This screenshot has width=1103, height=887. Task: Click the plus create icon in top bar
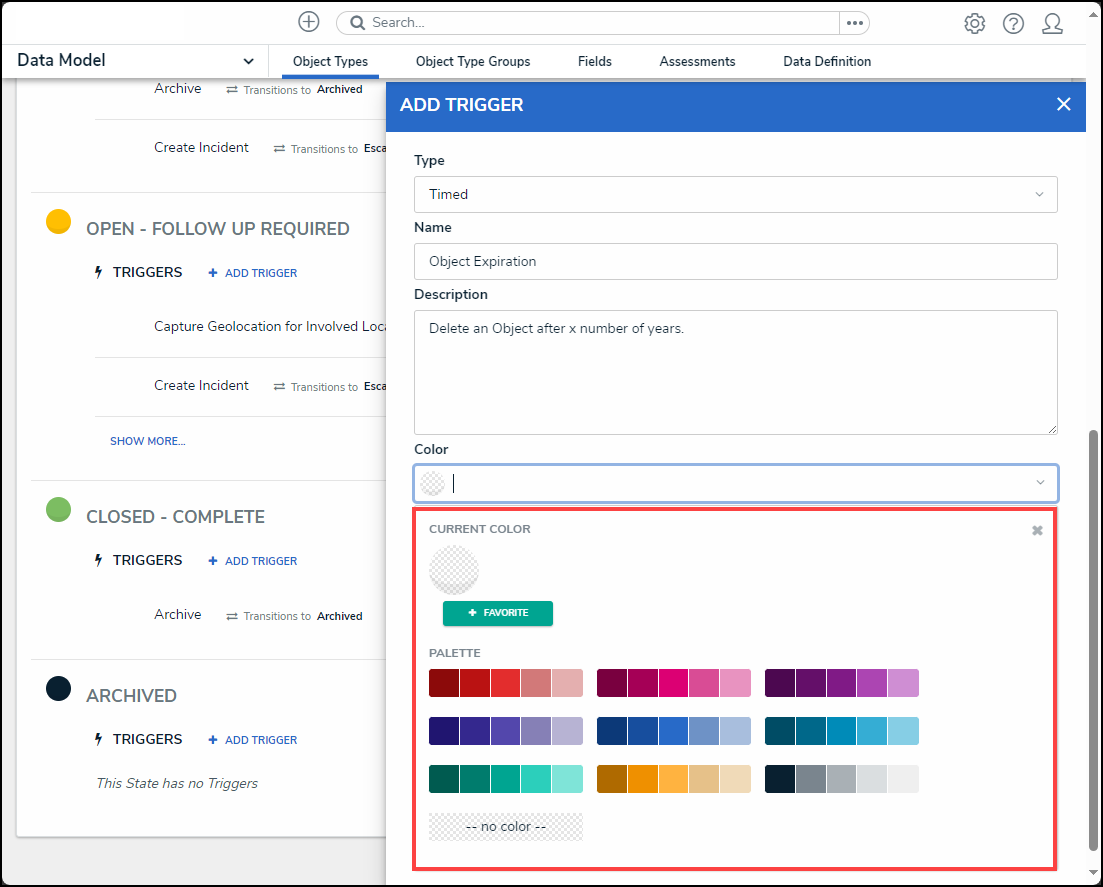click(309, 22)
